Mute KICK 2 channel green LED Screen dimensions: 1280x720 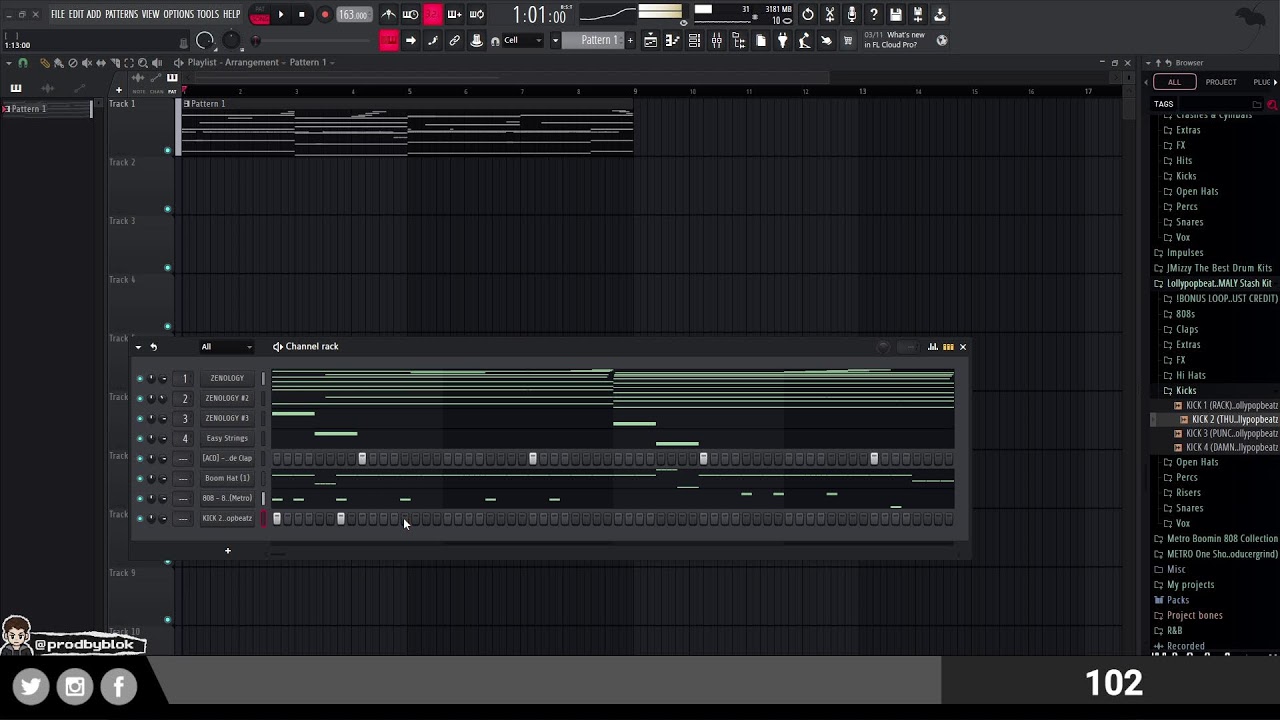tap(140, 518)
